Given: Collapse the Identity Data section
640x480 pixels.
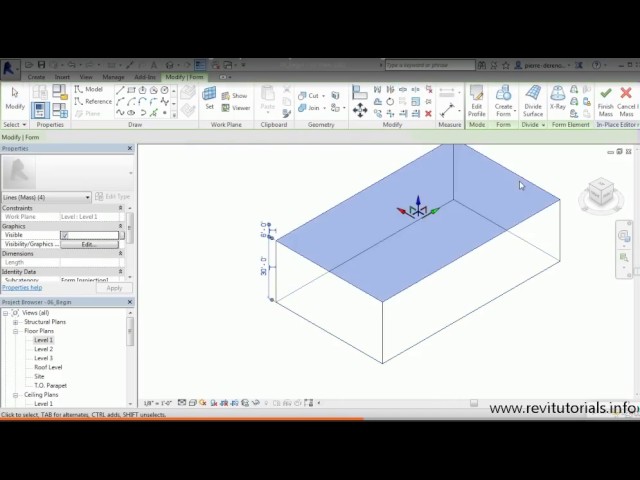Looking at the screenshot, I should [120, 271].
